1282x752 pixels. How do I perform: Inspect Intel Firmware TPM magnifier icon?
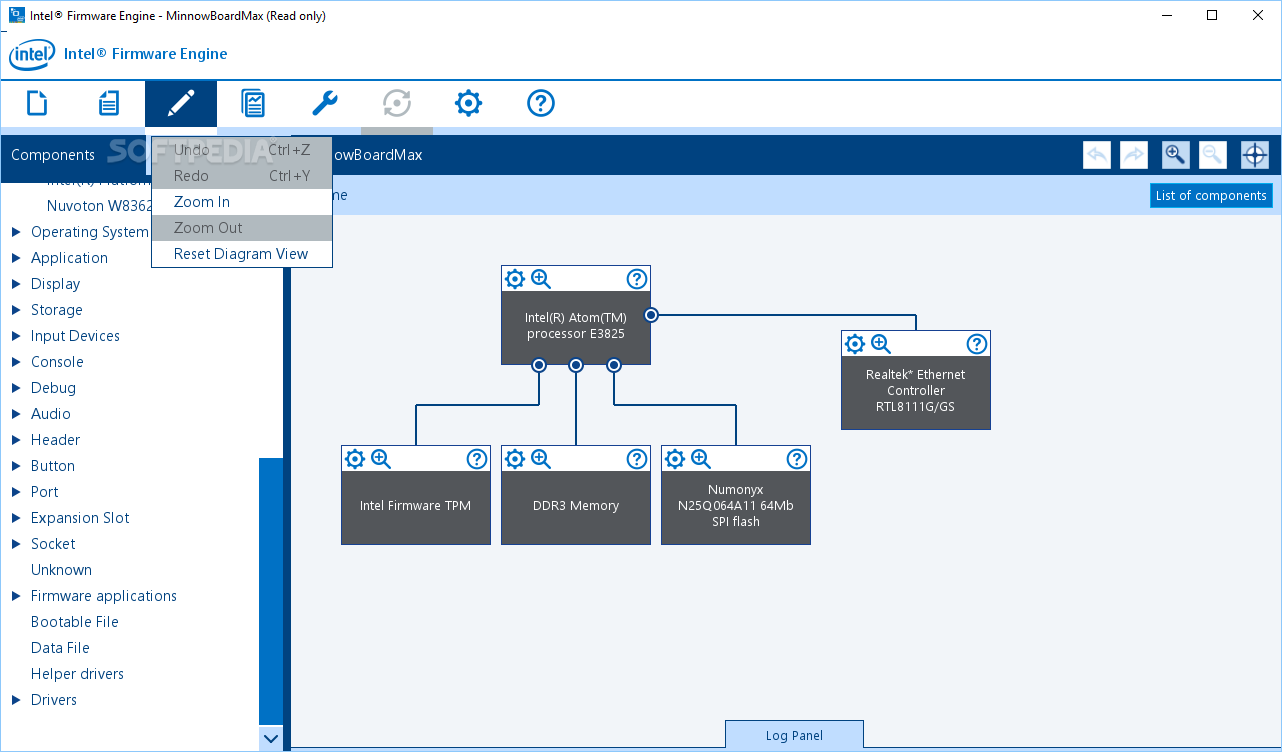(x=381, y=459)
